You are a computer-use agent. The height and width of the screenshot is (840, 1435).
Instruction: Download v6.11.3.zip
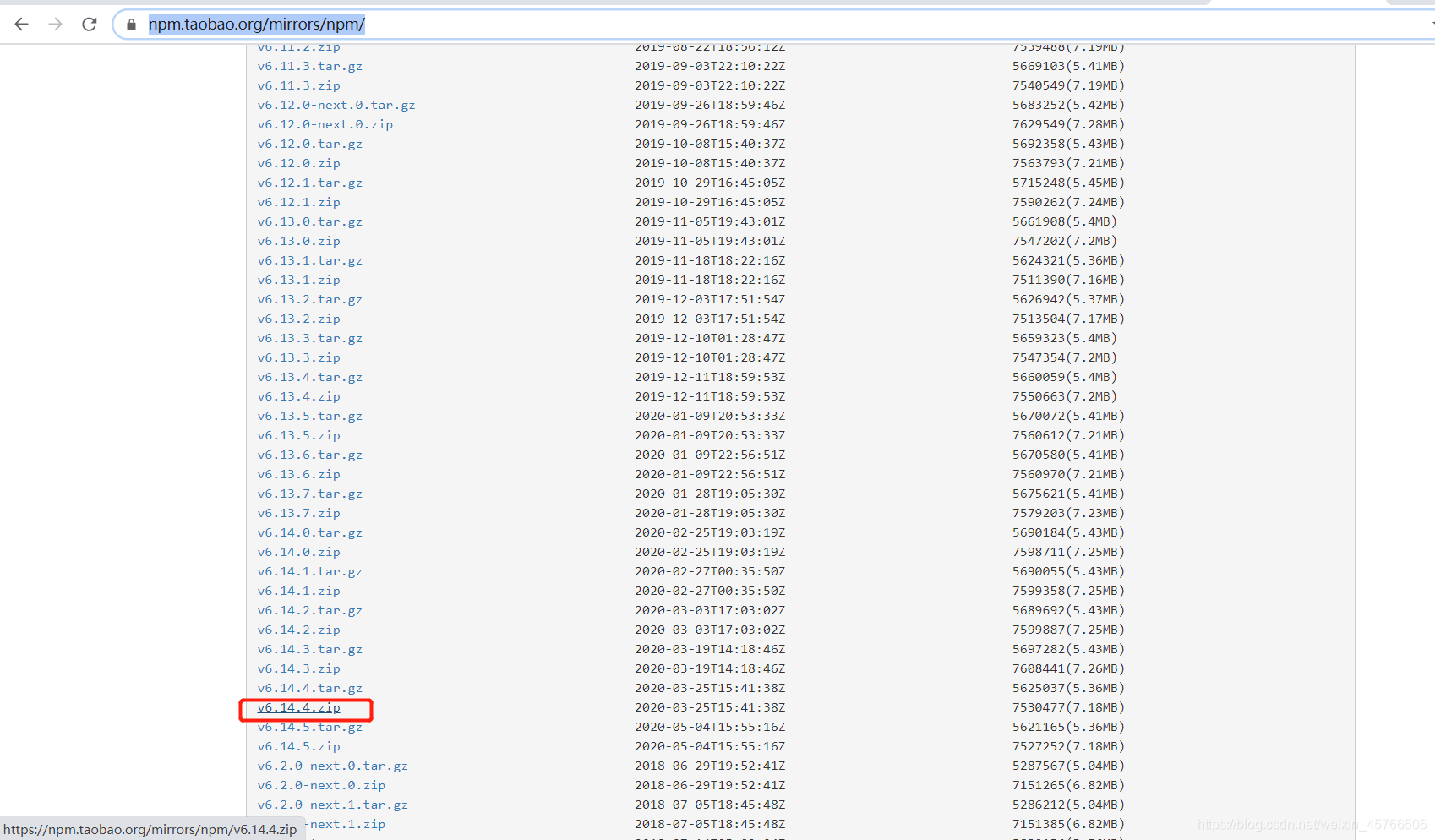(299, 85)
